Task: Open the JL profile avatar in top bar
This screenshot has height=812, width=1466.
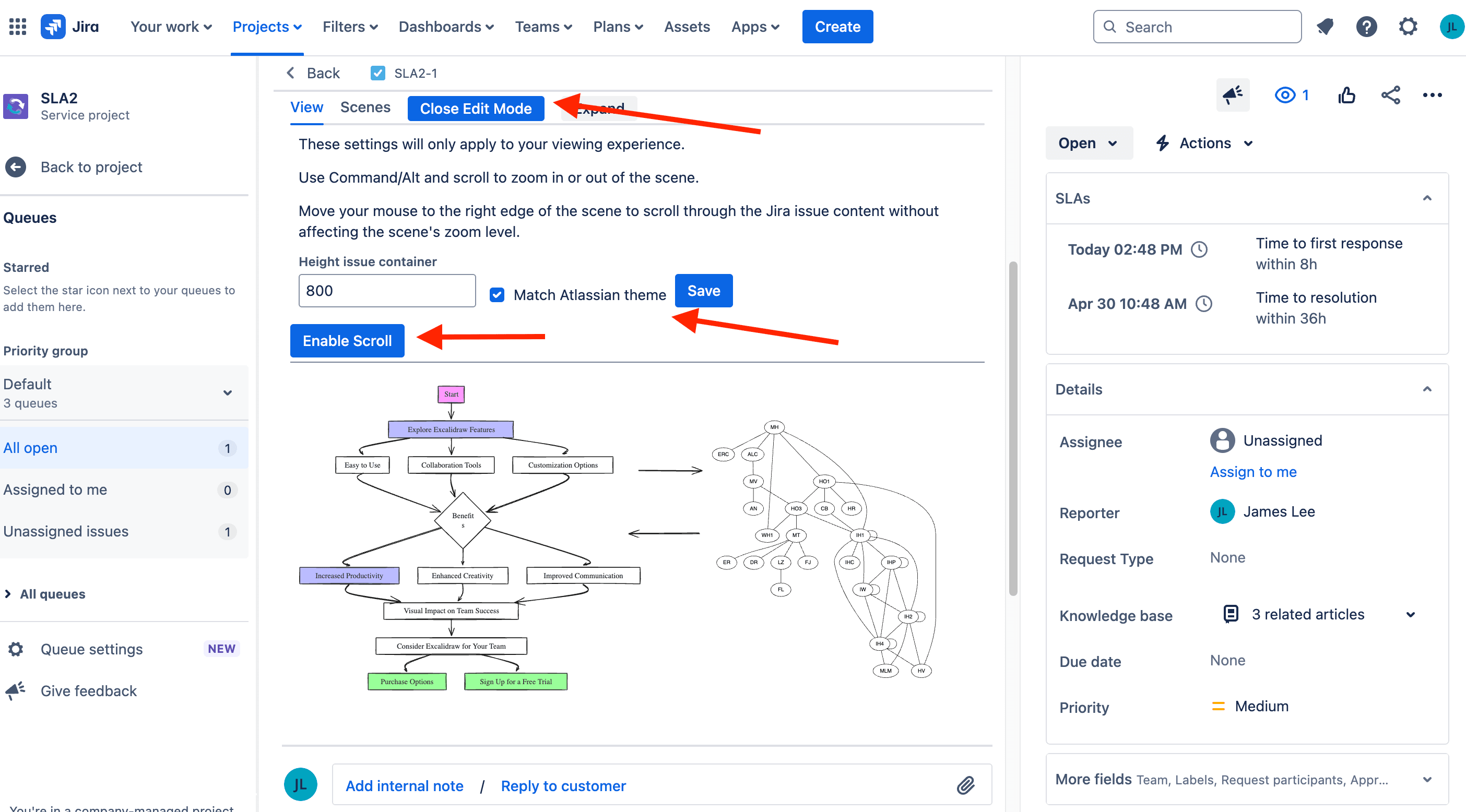Action: [1452, 26]
